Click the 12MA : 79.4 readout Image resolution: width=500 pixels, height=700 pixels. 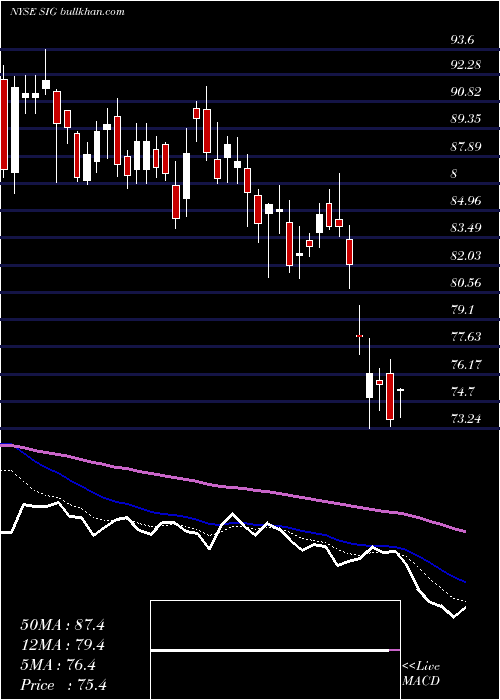62,645
